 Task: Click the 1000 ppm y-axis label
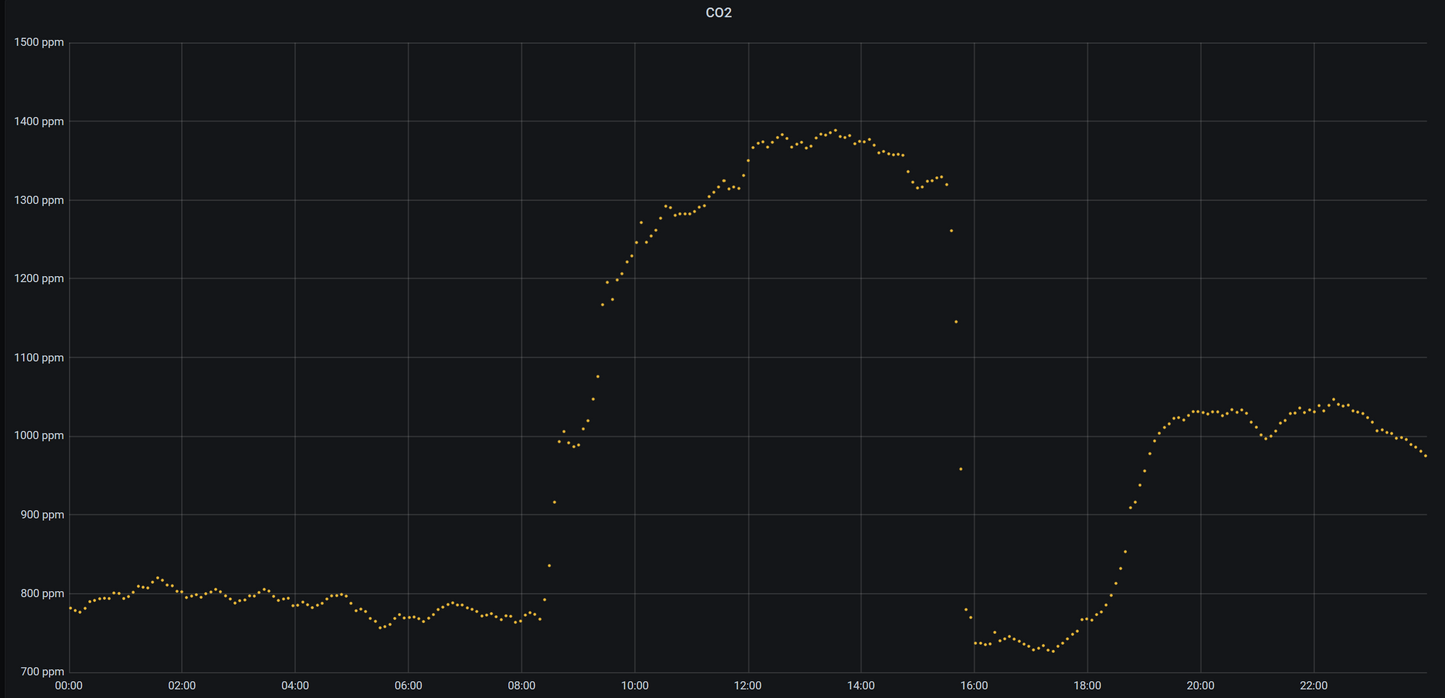[39, 436]
